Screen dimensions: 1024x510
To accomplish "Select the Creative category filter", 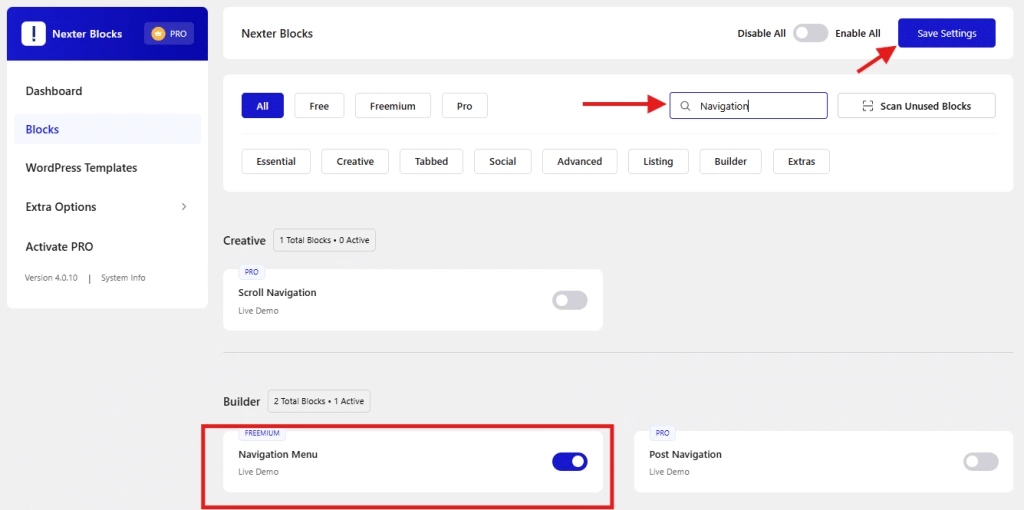I will tap(355, 161).
